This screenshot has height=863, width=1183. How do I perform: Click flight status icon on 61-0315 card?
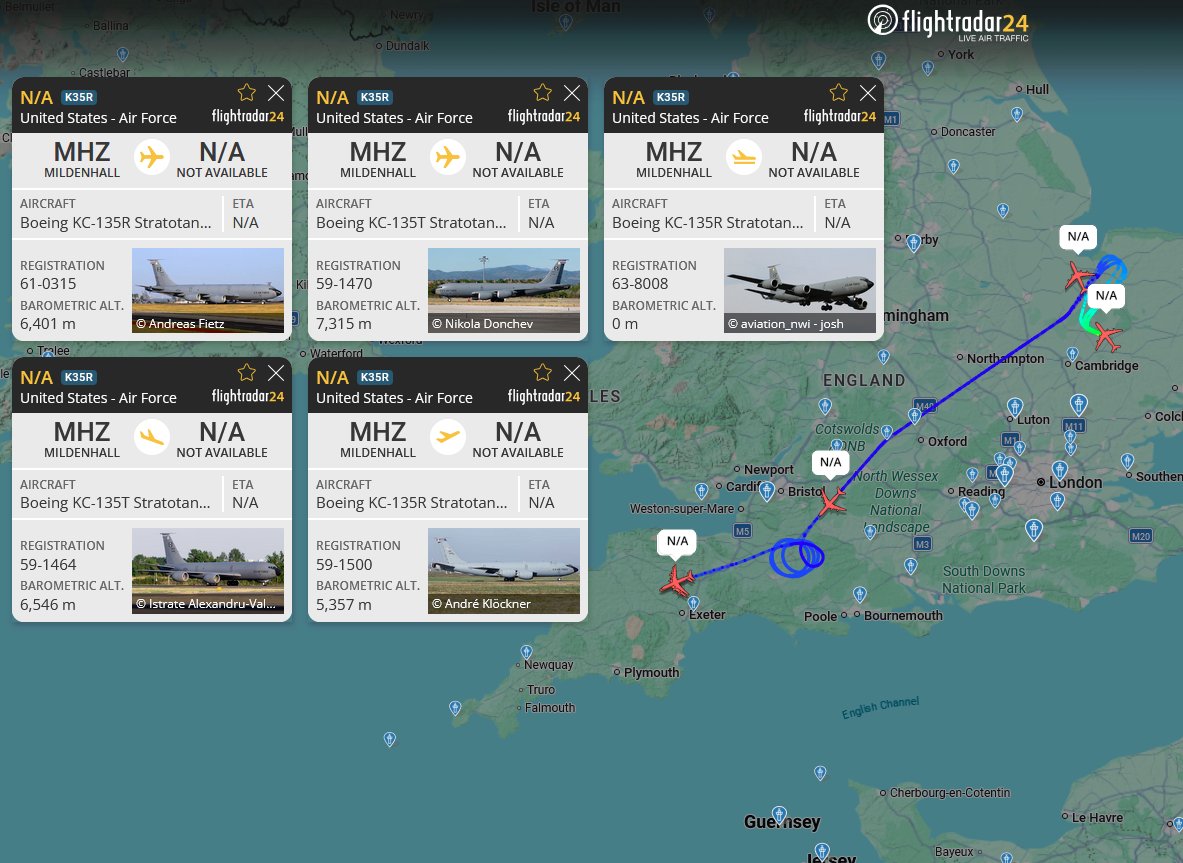(152, 158)
